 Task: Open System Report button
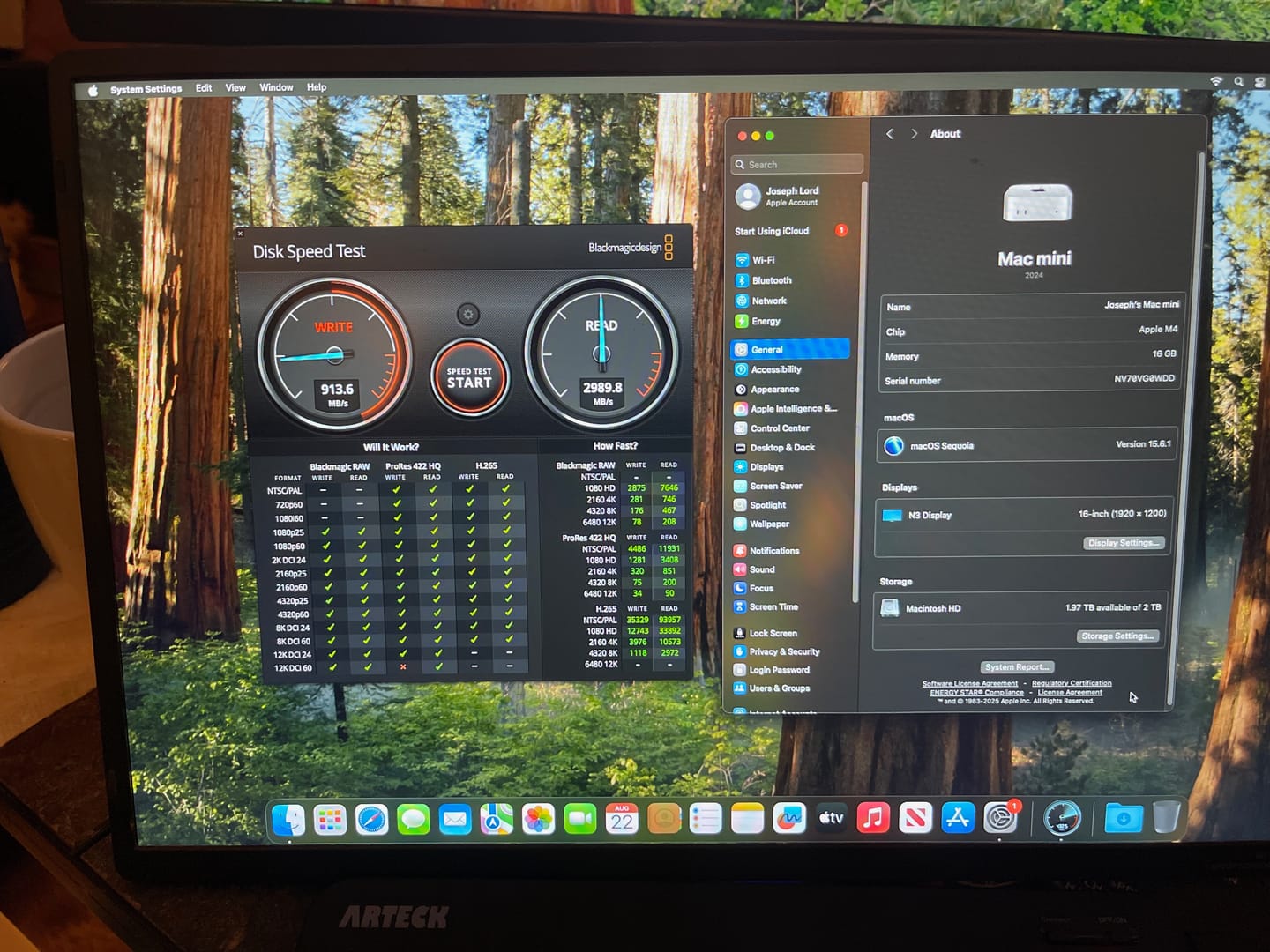[1017, 667]
